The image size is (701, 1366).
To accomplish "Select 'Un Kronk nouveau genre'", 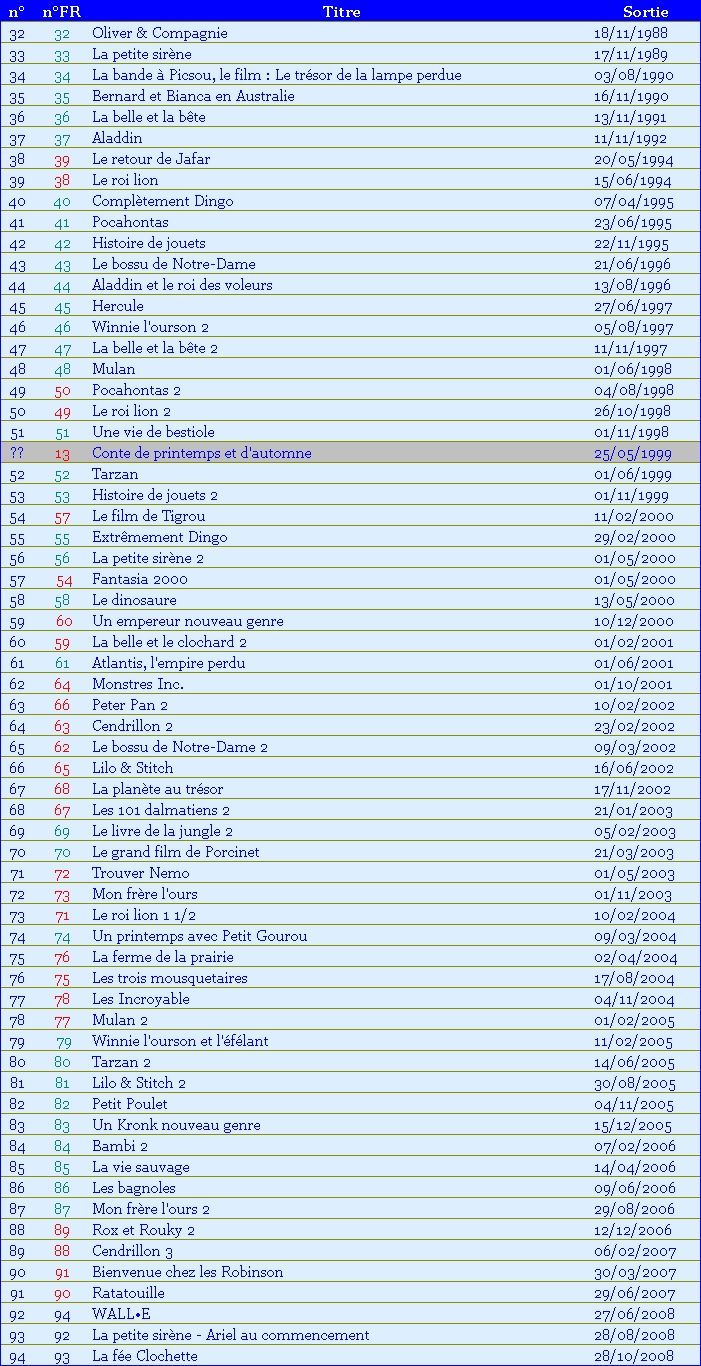I will click(176, 1125).
